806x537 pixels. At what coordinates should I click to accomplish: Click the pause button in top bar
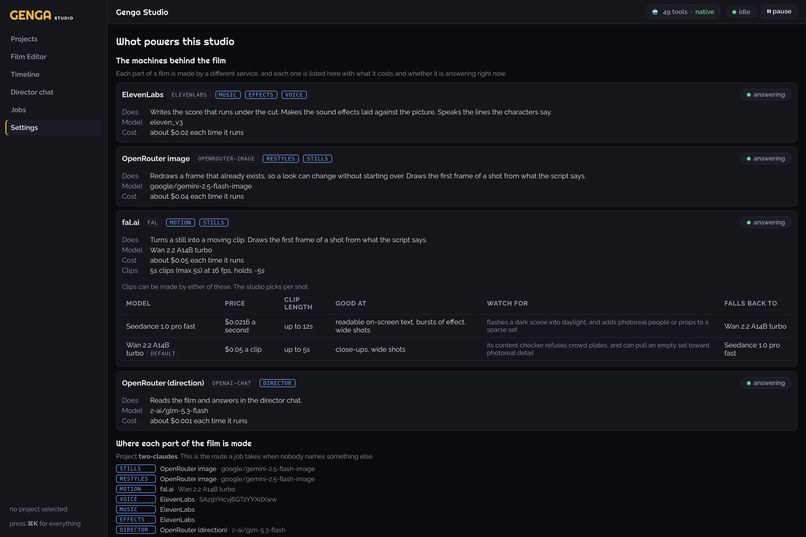779,11
